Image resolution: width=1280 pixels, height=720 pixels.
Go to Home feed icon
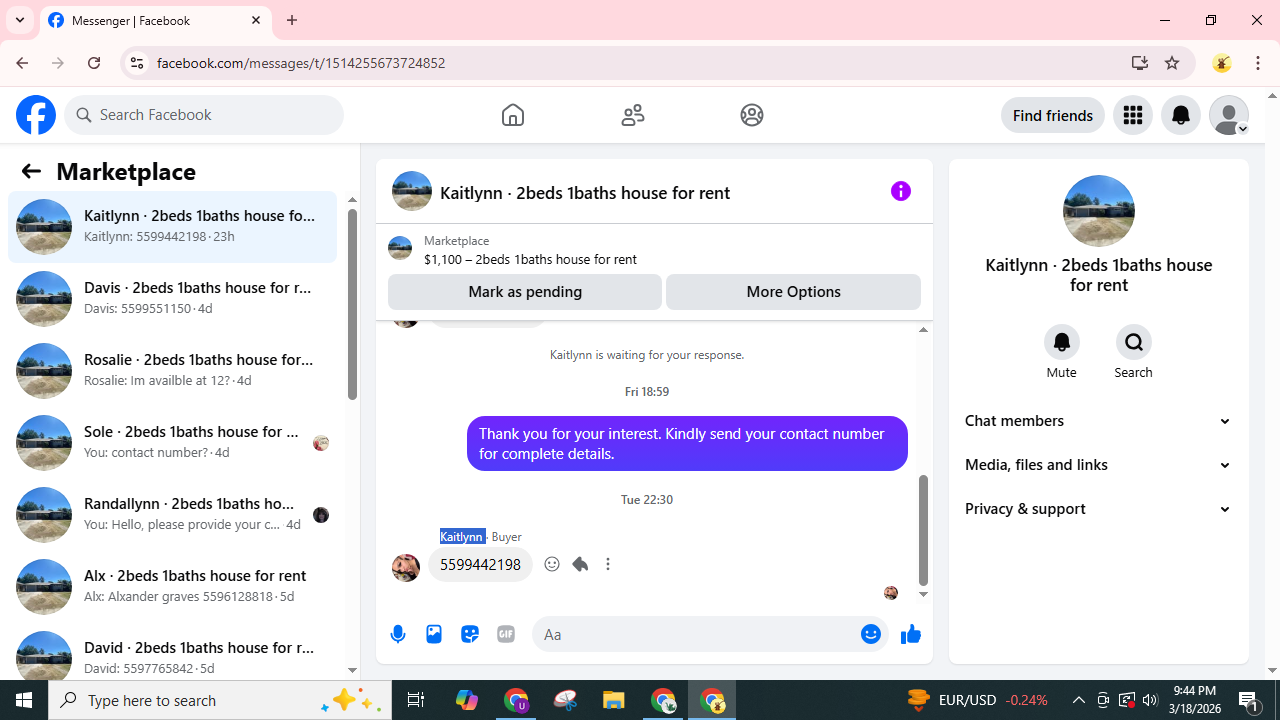tap(513, 115)
